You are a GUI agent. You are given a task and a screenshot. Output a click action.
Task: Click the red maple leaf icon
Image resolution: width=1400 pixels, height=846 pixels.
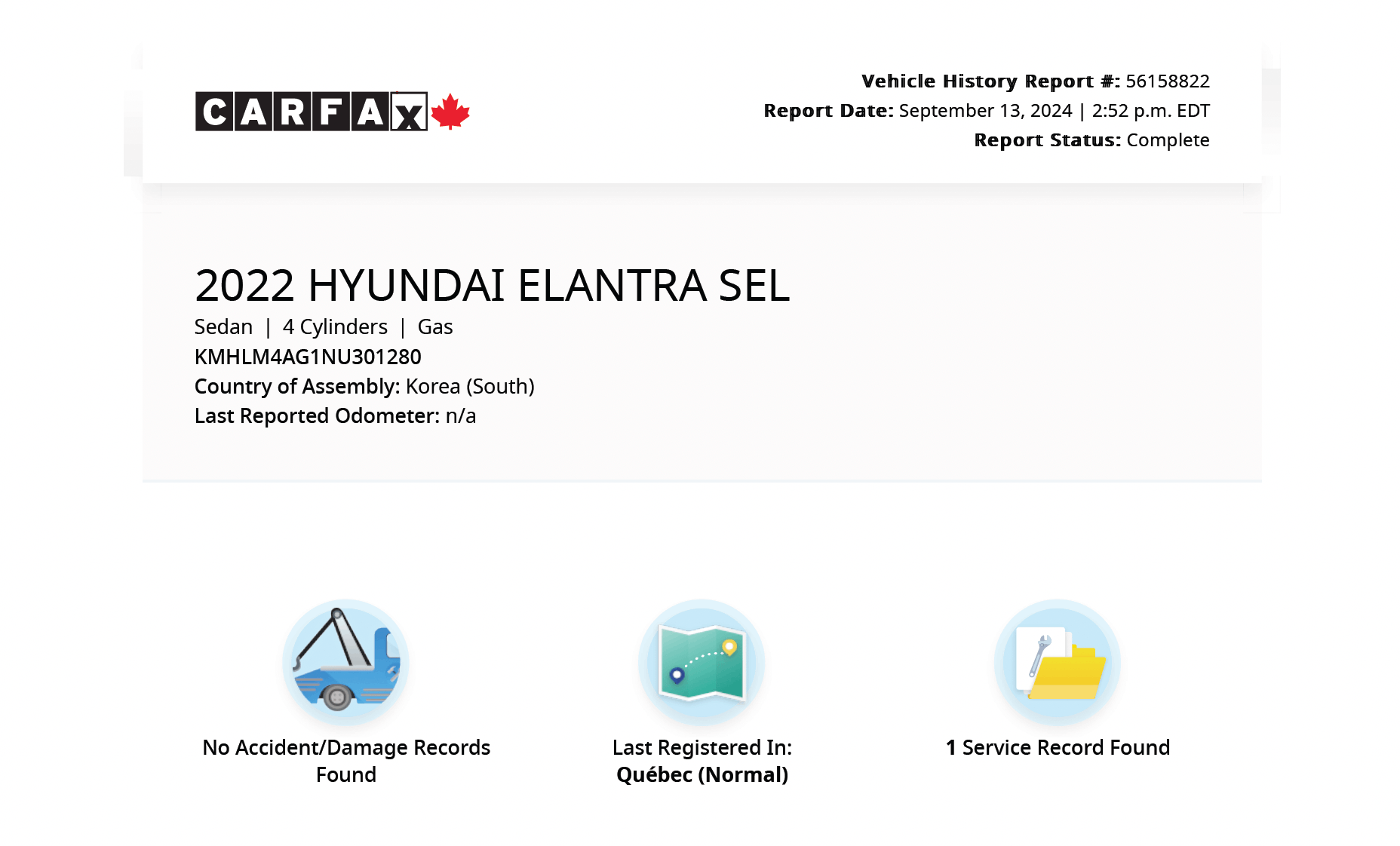(450, 112)
